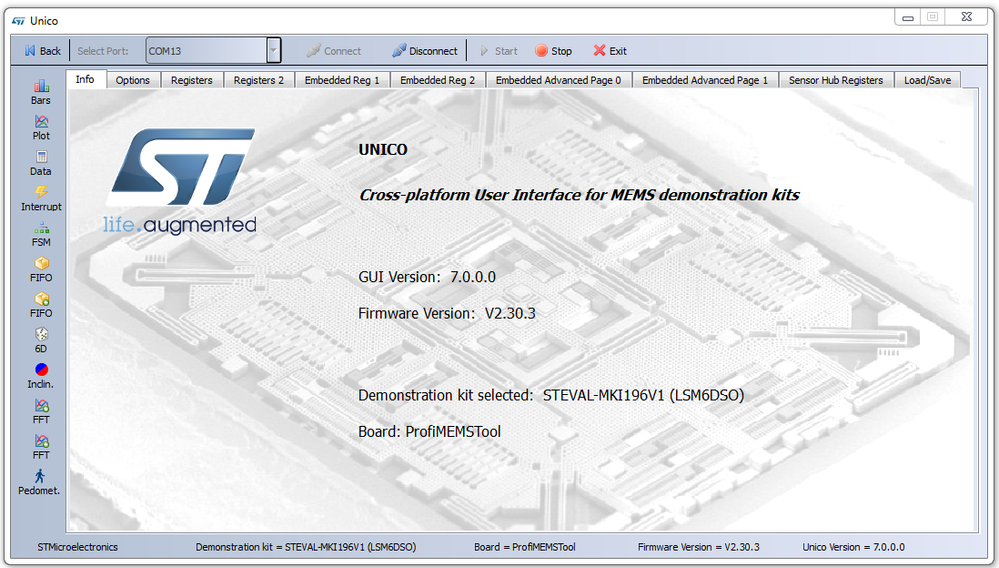Open Embedded Advanced Page 1 tab

pos(705,80)
